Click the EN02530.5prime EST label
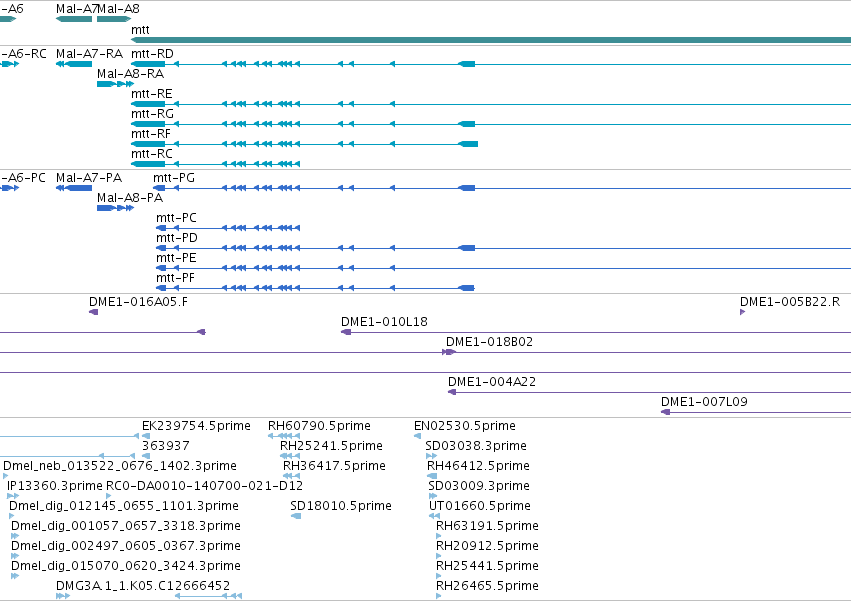 point(465,427)
